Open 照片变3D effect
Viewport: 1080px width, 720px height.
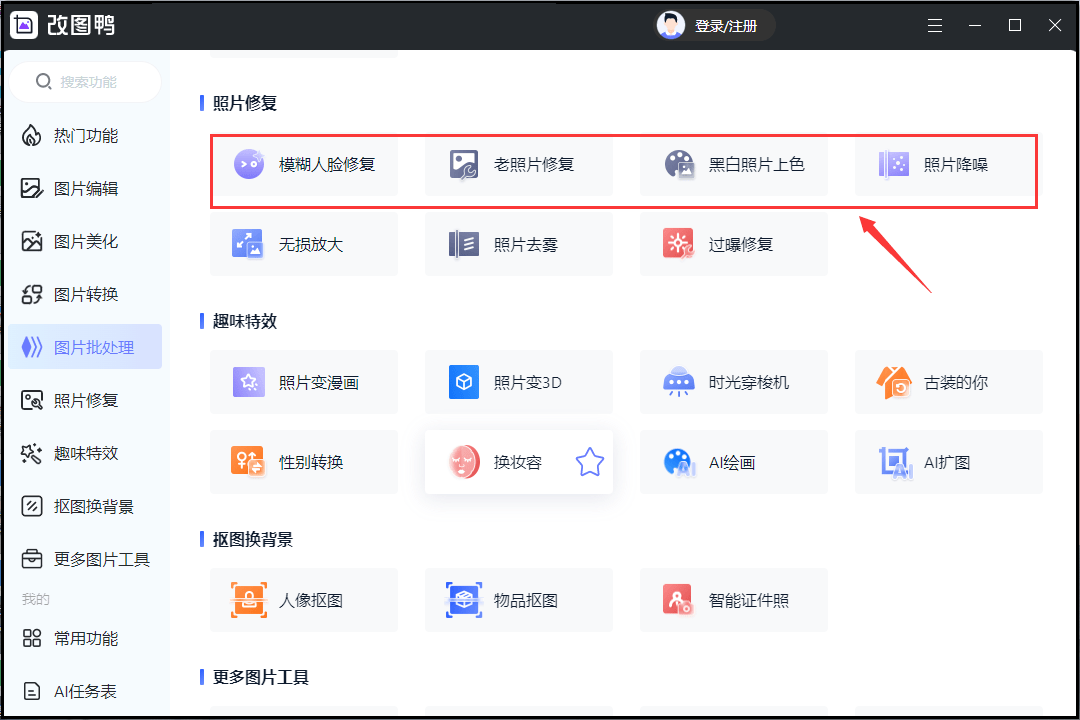519,382
